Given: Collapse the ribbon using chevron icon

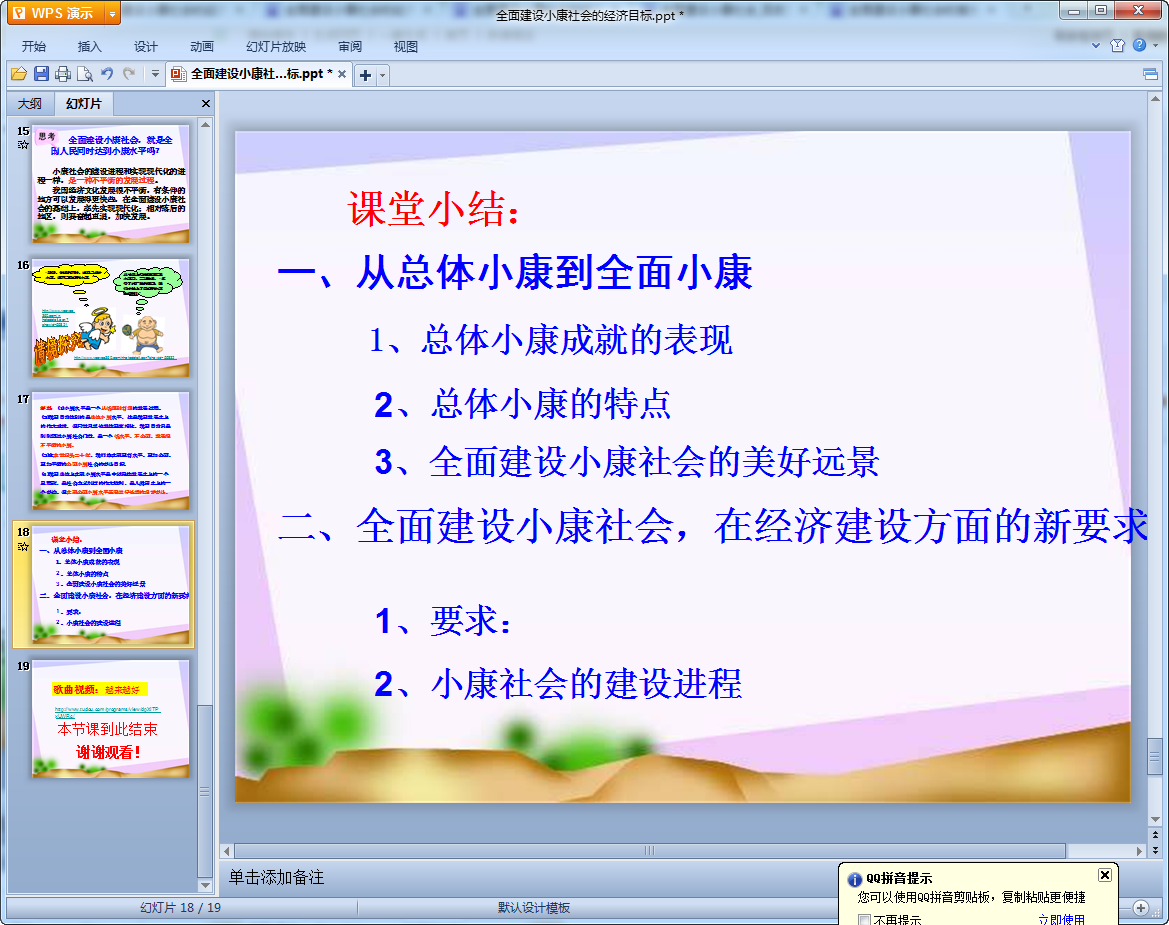Looking at the screenshot, I should (x=1096, y=45).
